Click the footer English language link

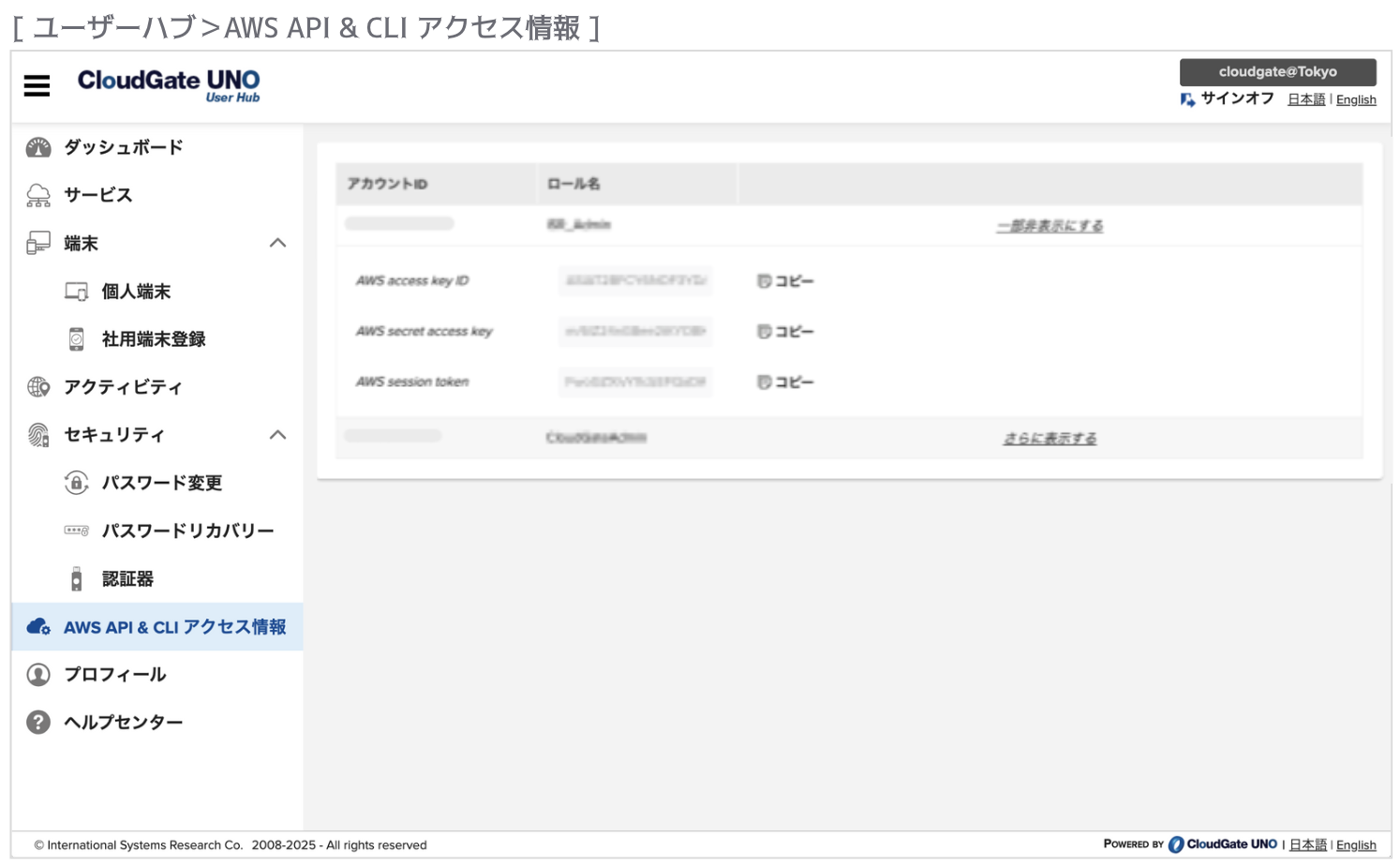(1356, 844)
